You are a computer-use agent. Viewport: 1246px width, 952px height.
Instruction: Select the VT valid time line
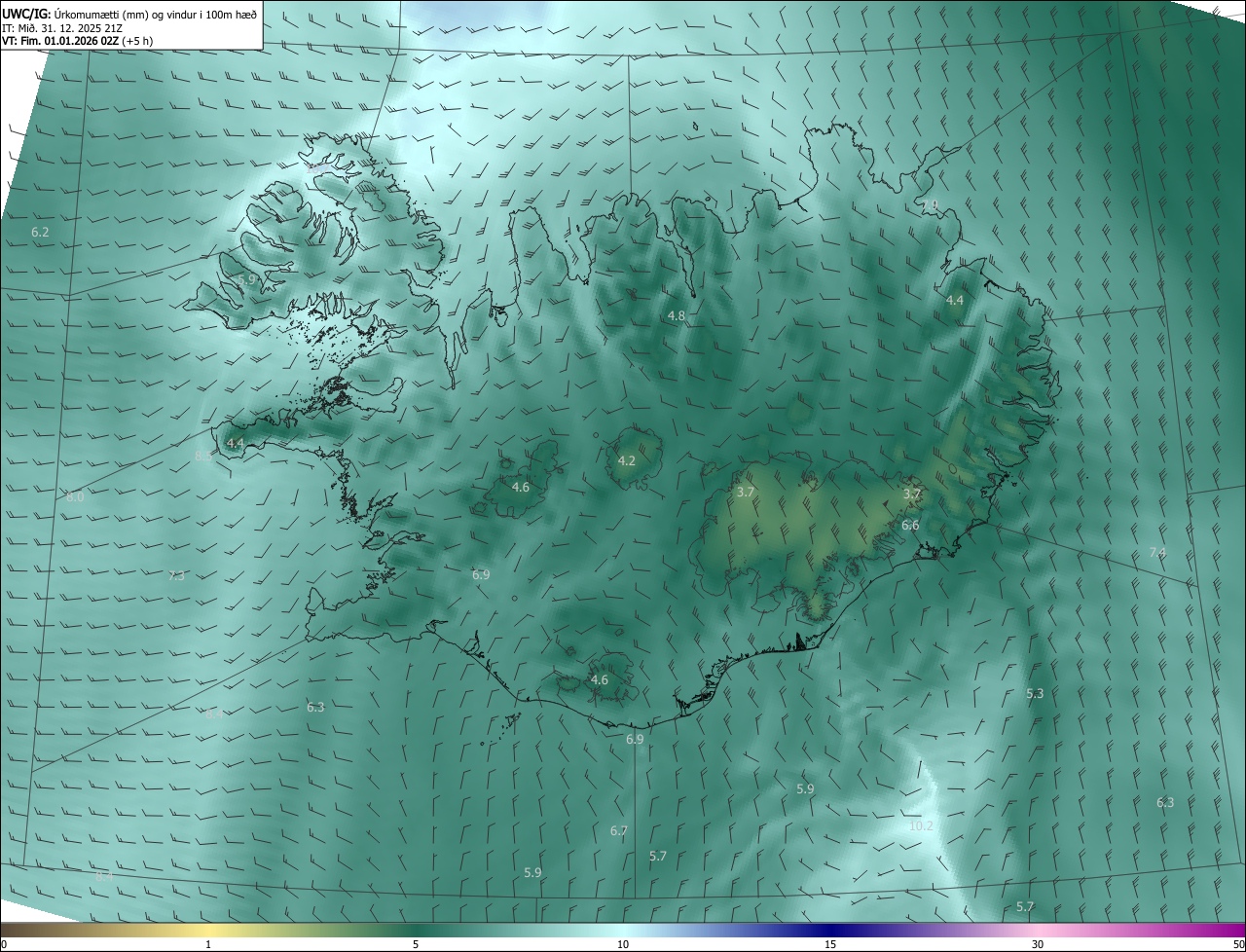pos(77,41)
